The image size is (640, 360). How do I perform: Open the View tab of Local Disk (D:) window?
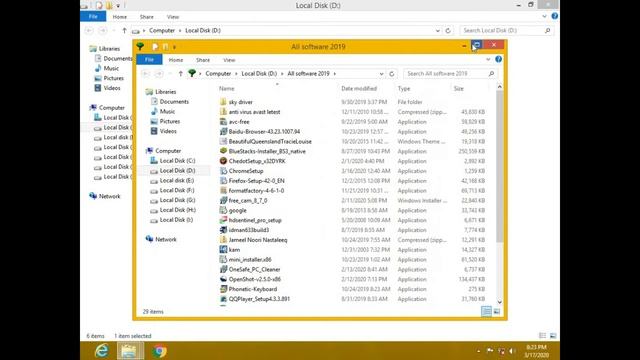point(173,17)
